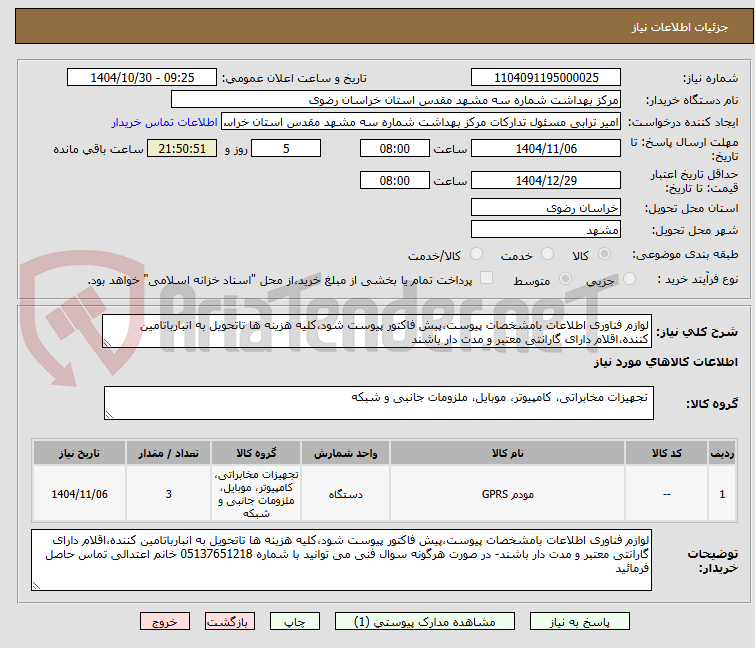Click the row number cell 1
The image size is (755, 648).
[x=722, y=494]
